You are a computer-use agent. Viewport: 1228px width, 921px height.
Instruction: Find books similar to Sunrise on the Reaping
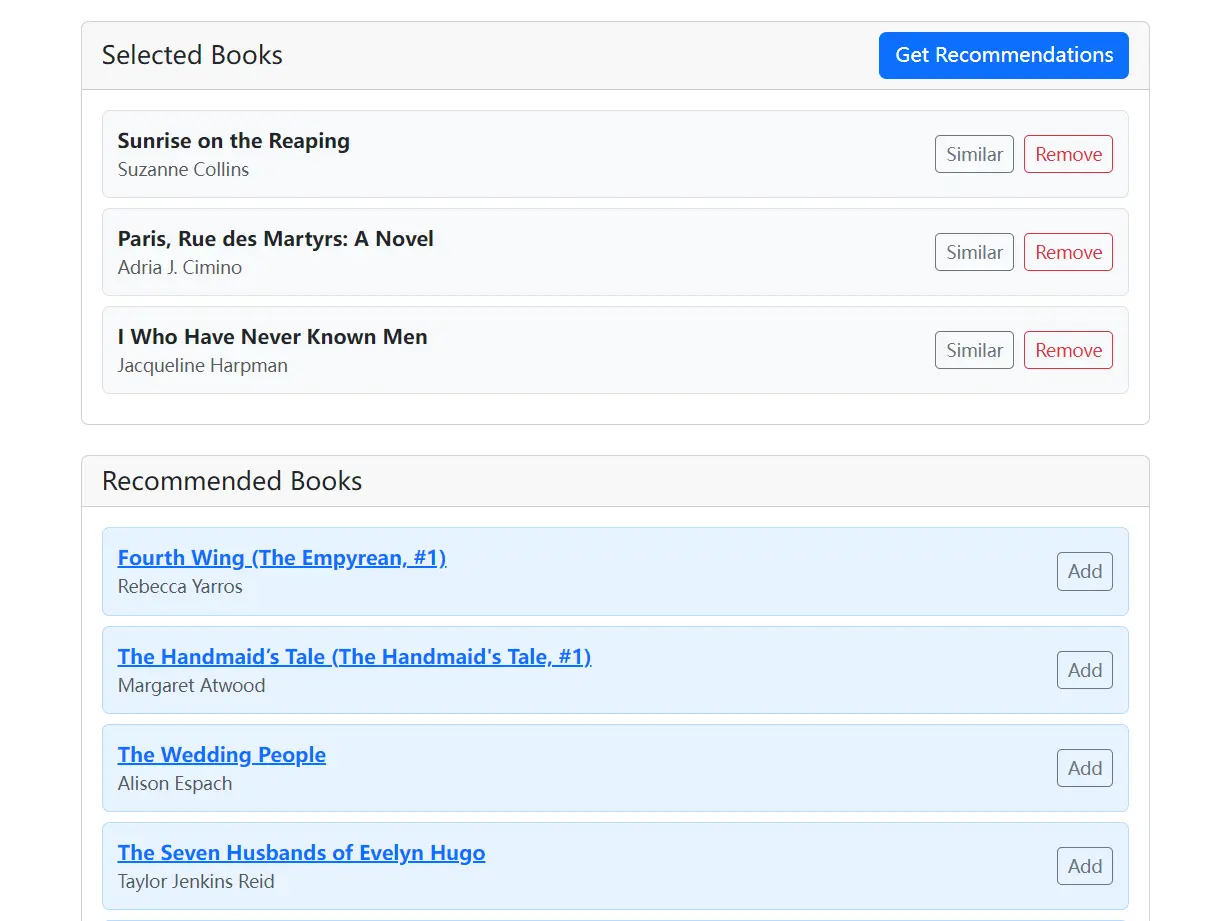[x=973, y=154]
